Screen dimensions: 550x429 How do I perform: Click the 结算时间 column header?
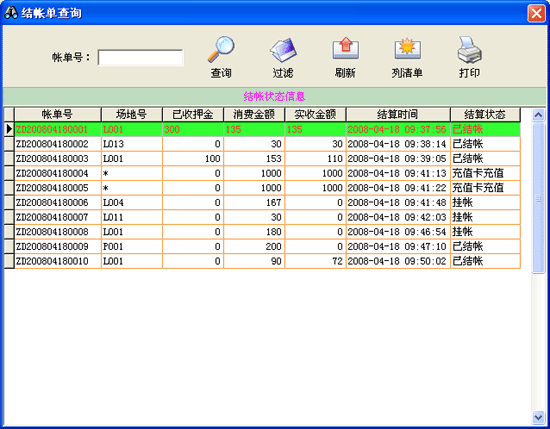398,114
